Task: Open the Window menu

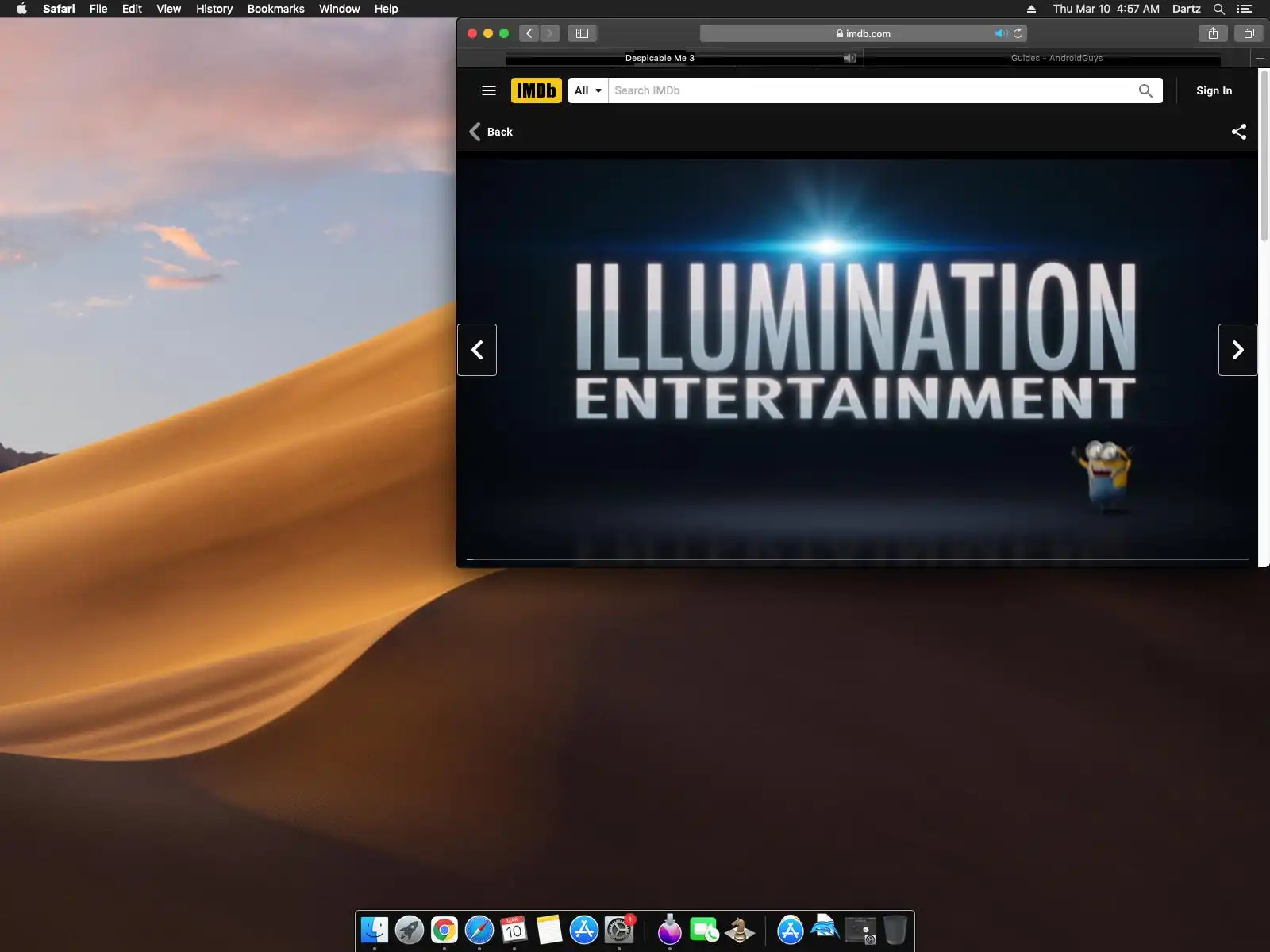Action: [x=339, y=9]
